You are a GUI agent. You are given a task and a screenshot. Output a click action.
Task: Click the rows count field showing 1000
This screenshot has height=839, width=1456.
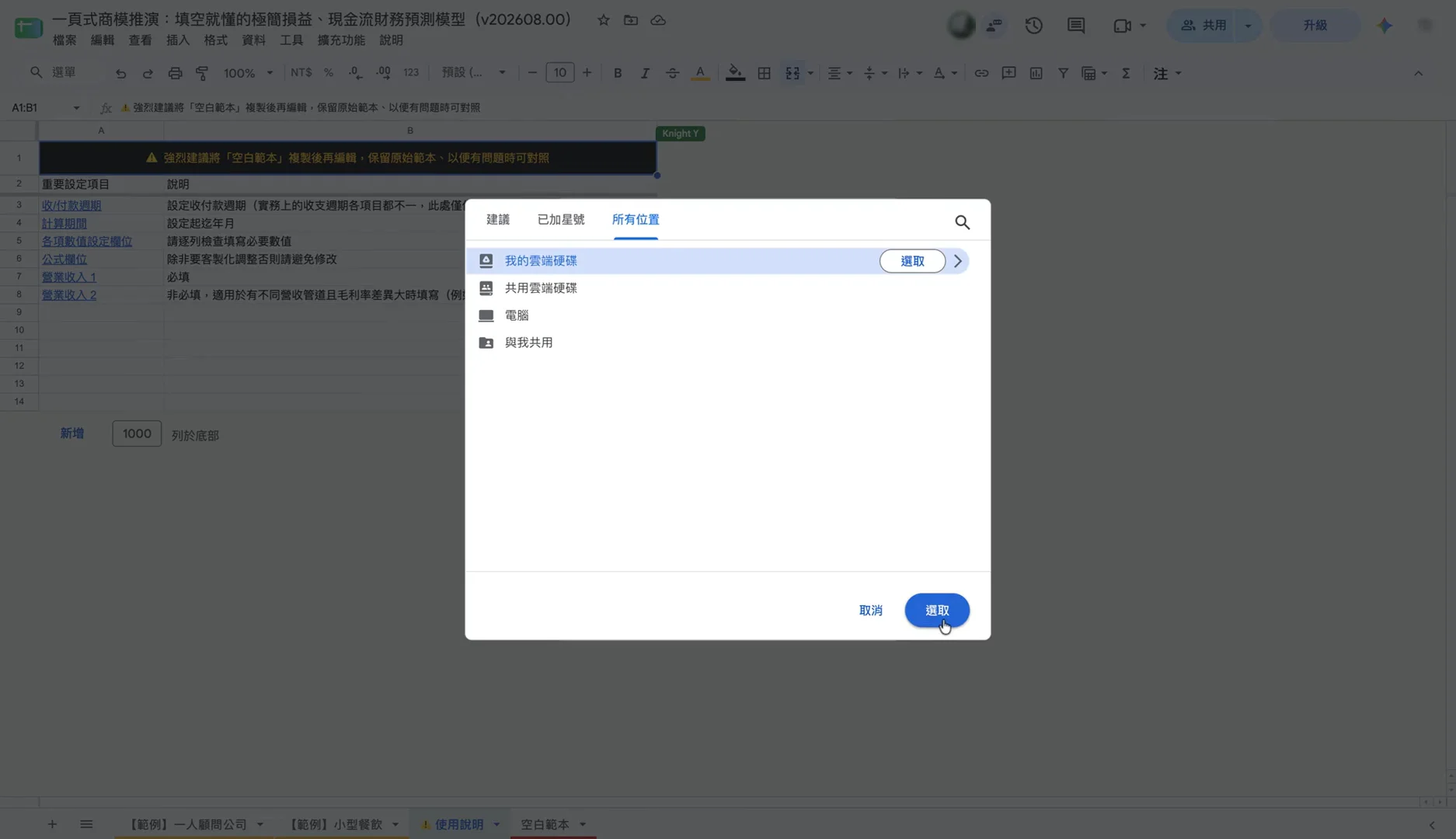(x=137, y=433)
